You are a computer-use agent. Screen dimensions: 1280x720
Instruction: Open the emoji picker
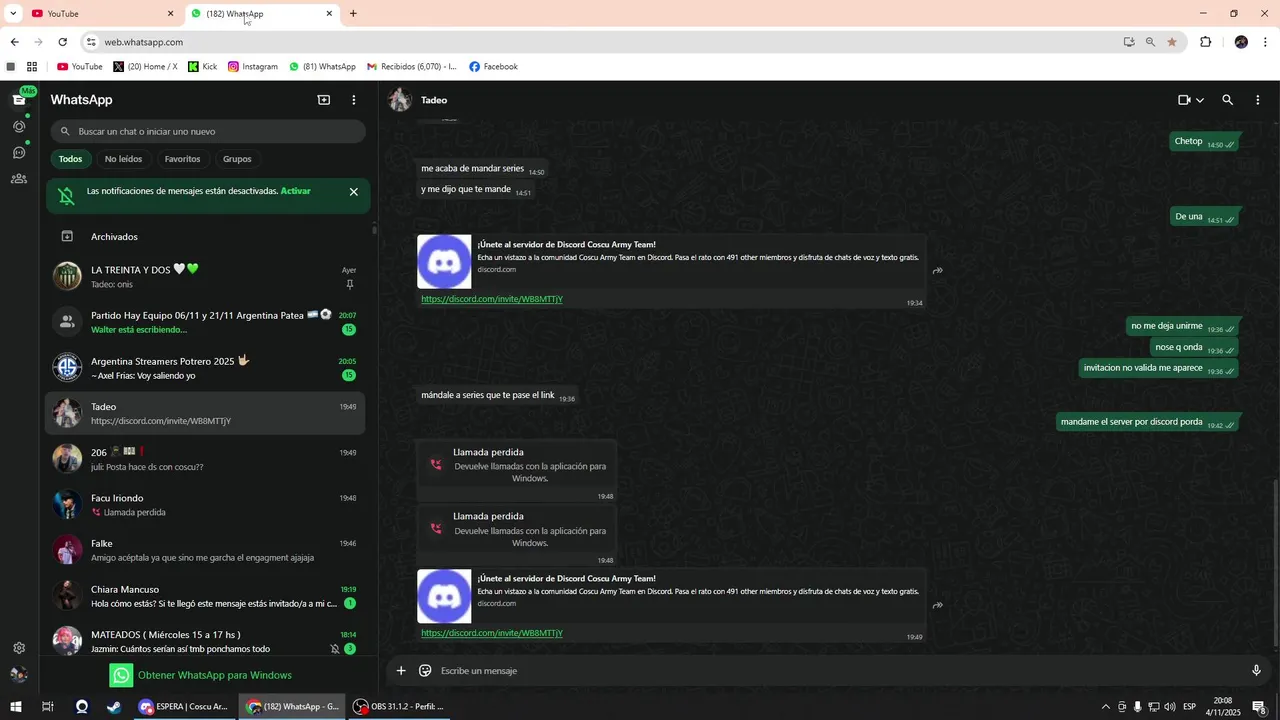[425, 671]
